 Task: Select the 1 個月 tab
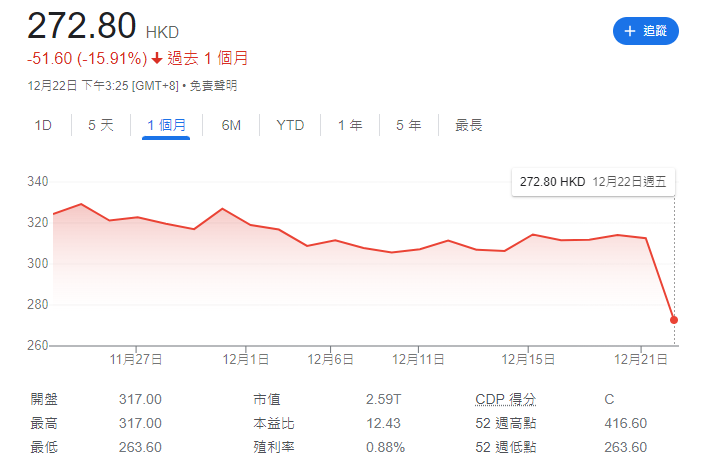point(166,125)
